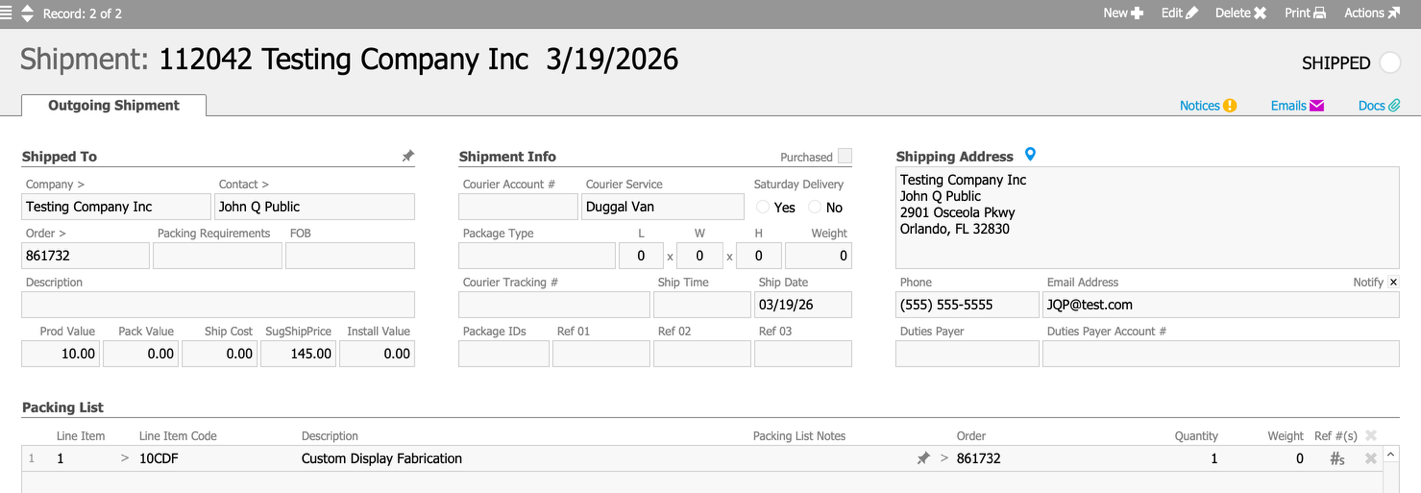The height and width of the screenshot is (493, 1421).
Task: Click the Edit button
Action: click(1179, 13)
